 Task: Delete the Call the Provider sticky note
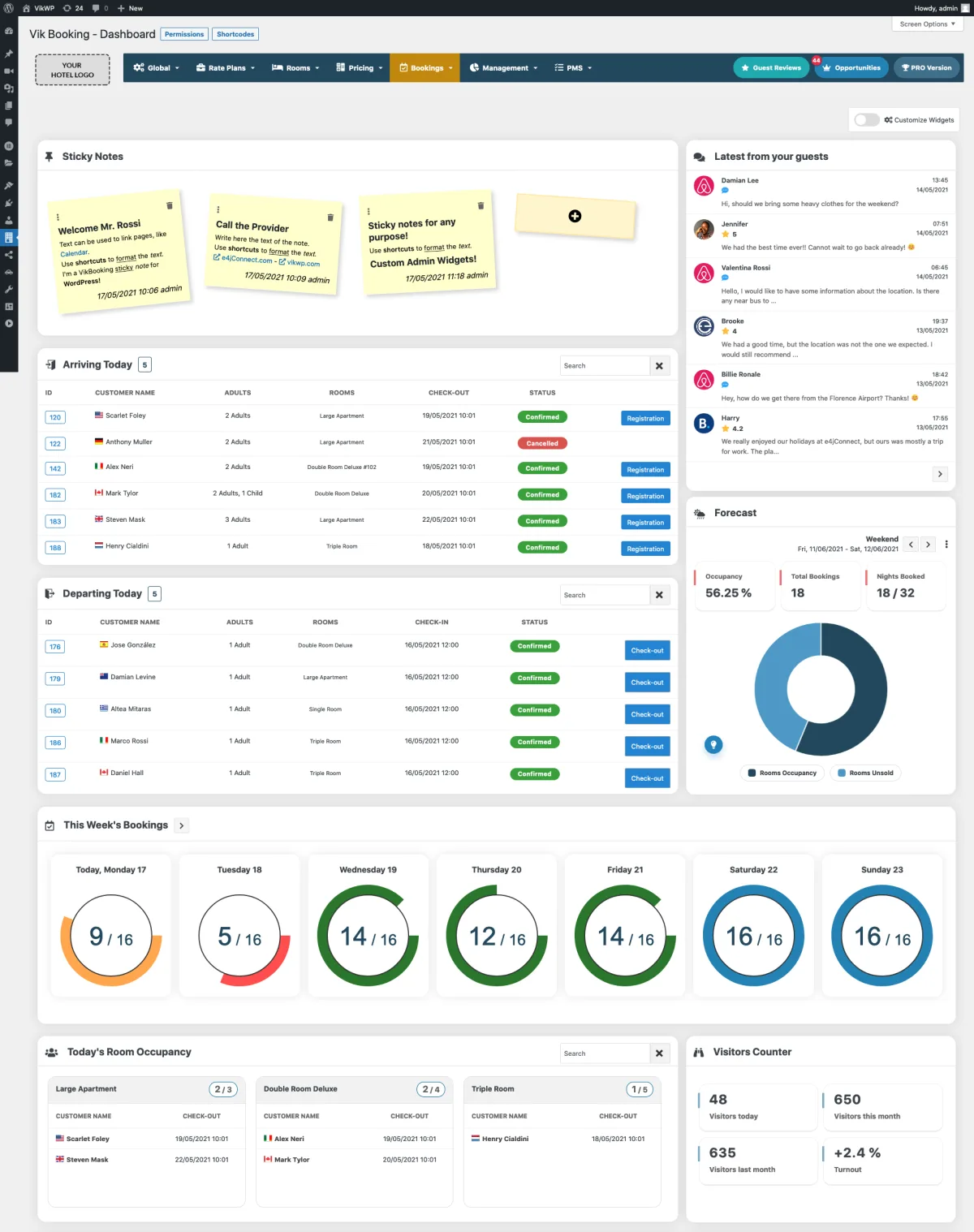tap(330, 218)
